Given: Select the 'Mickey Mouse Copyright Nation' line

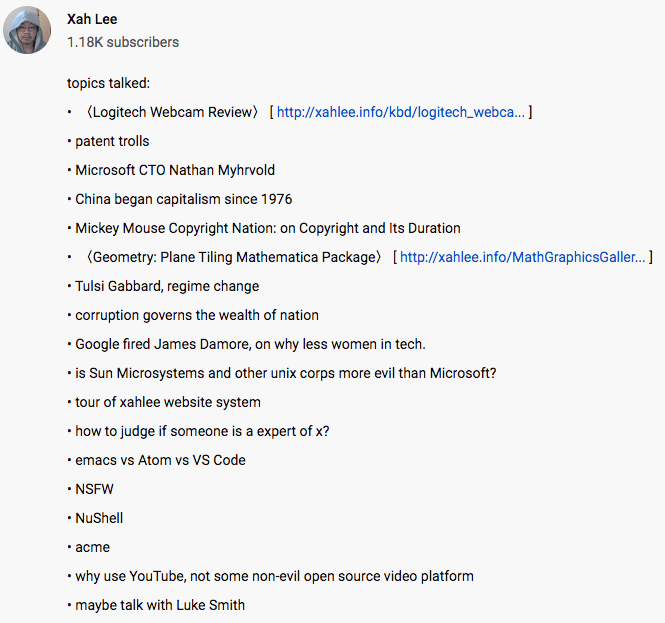Looking at the screenshot, I should [264, 228].
